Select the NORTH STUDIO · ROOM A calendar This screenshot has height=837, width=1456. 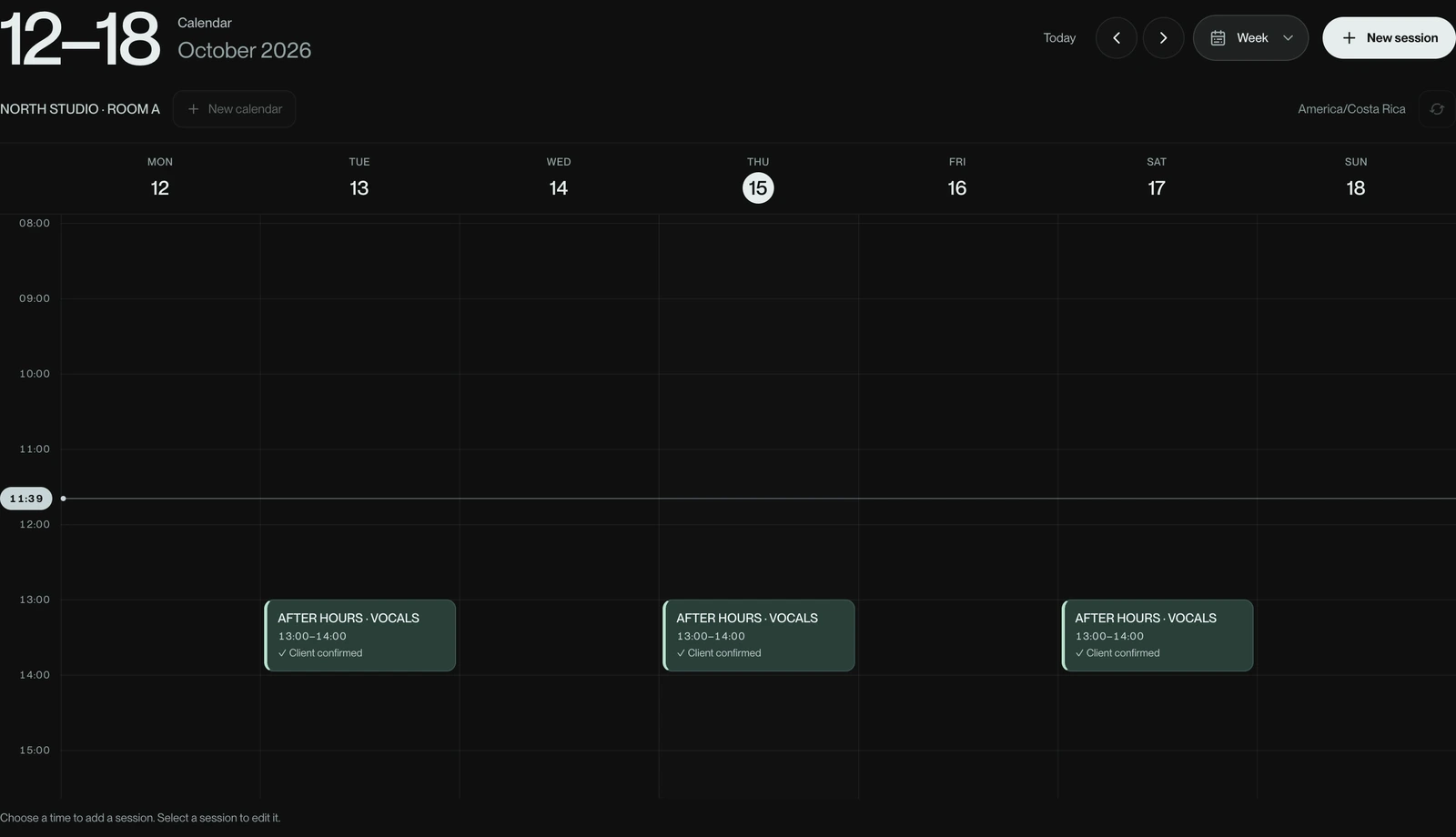80,109
